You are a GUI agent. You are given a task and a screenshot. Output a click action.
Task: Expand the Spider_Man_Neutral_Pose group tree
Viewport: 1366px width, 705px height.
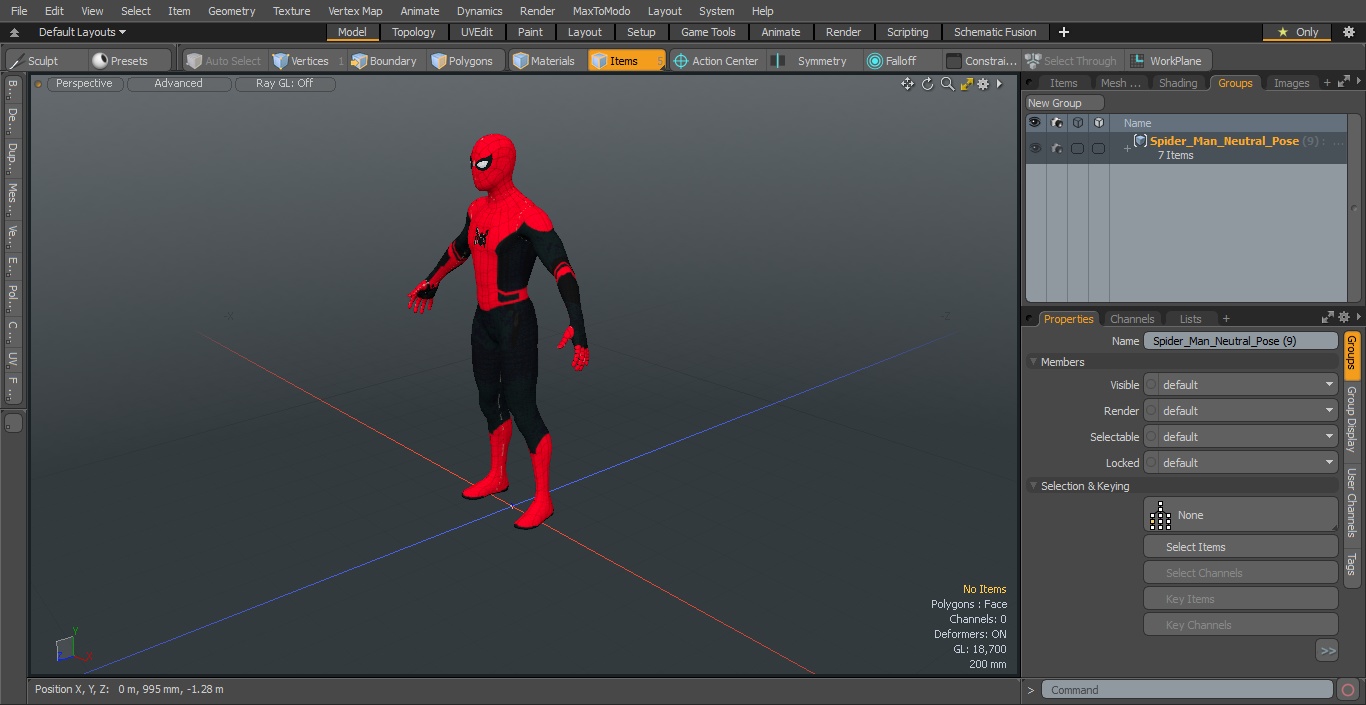pyautogui.click(x=1127, y=149)
